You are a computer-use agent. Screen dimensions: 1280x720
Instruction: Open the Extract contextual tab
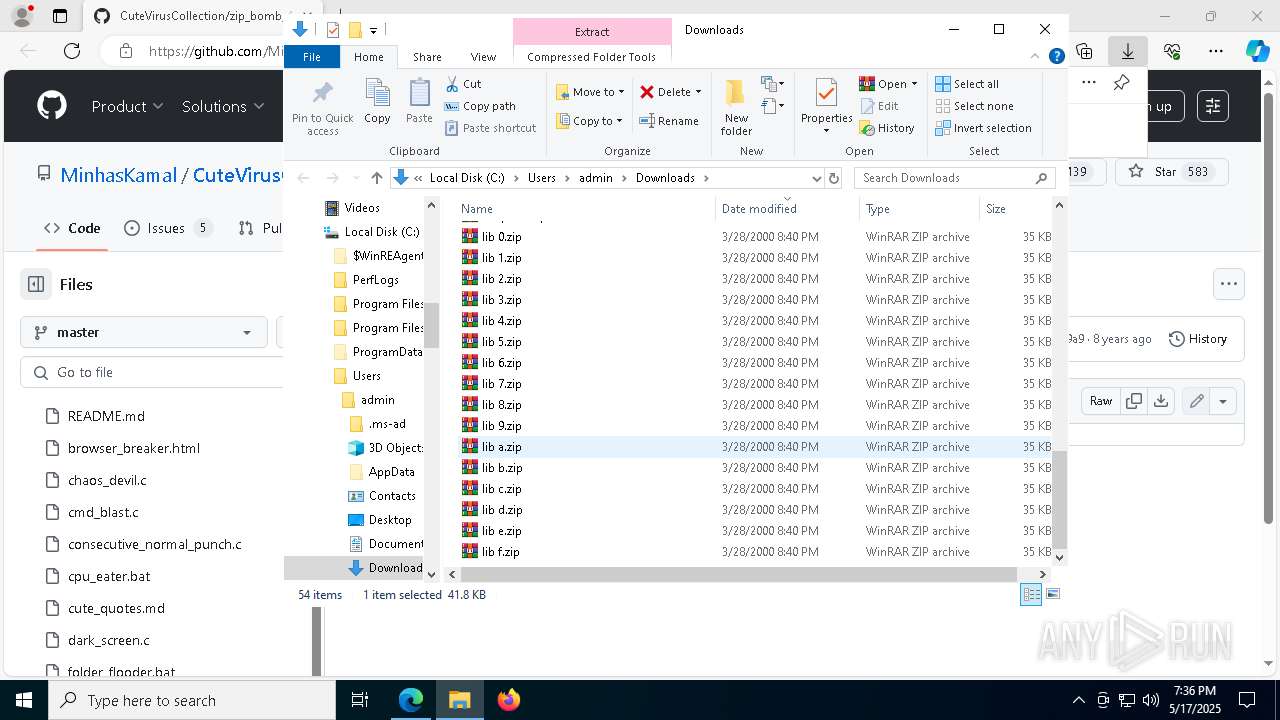pyautogui.click(x=592, y=32)
